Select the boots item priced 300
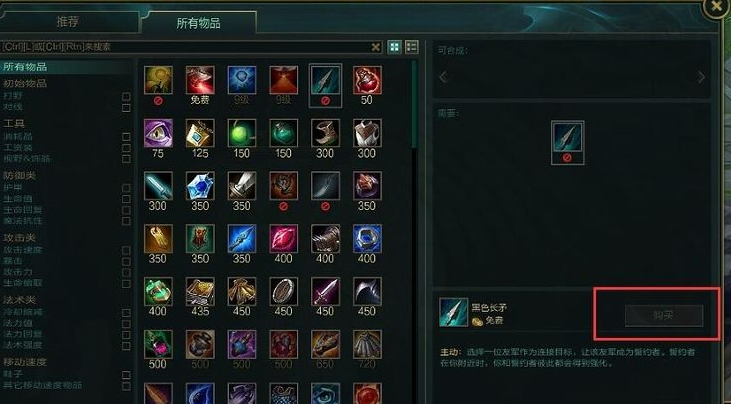The height and width of the screenshot is (404, 731). click(325, 133)
